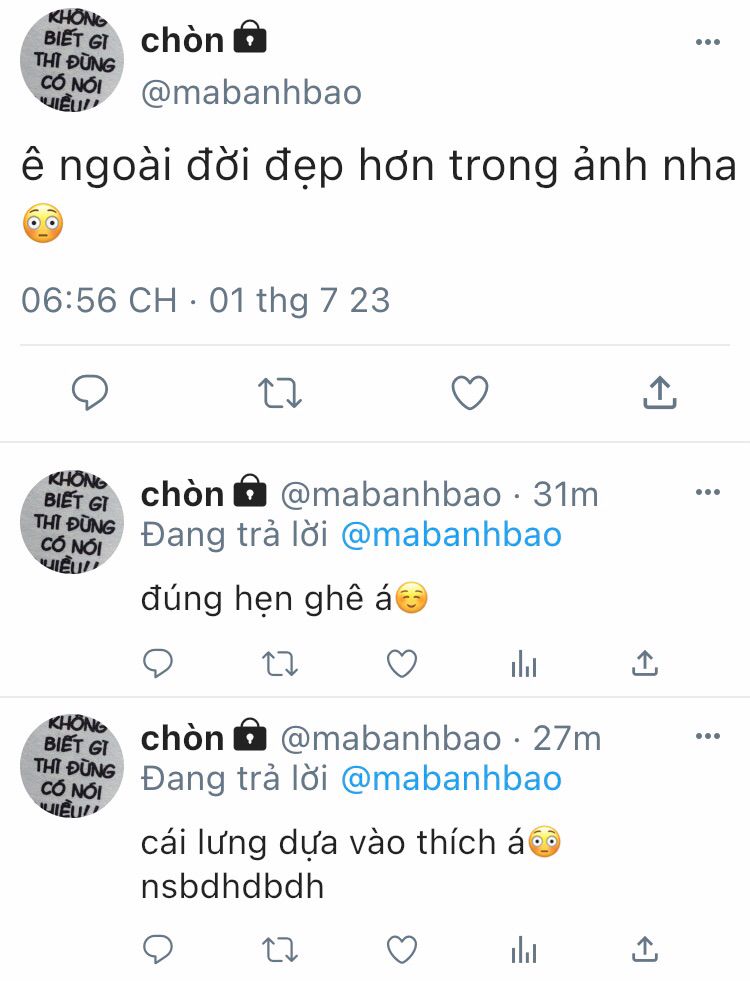This screenshot has height=981, width=750.
Task: Retweet the "đúng hẹn ghê á" tweet
Action: click(x=280, y=664)
